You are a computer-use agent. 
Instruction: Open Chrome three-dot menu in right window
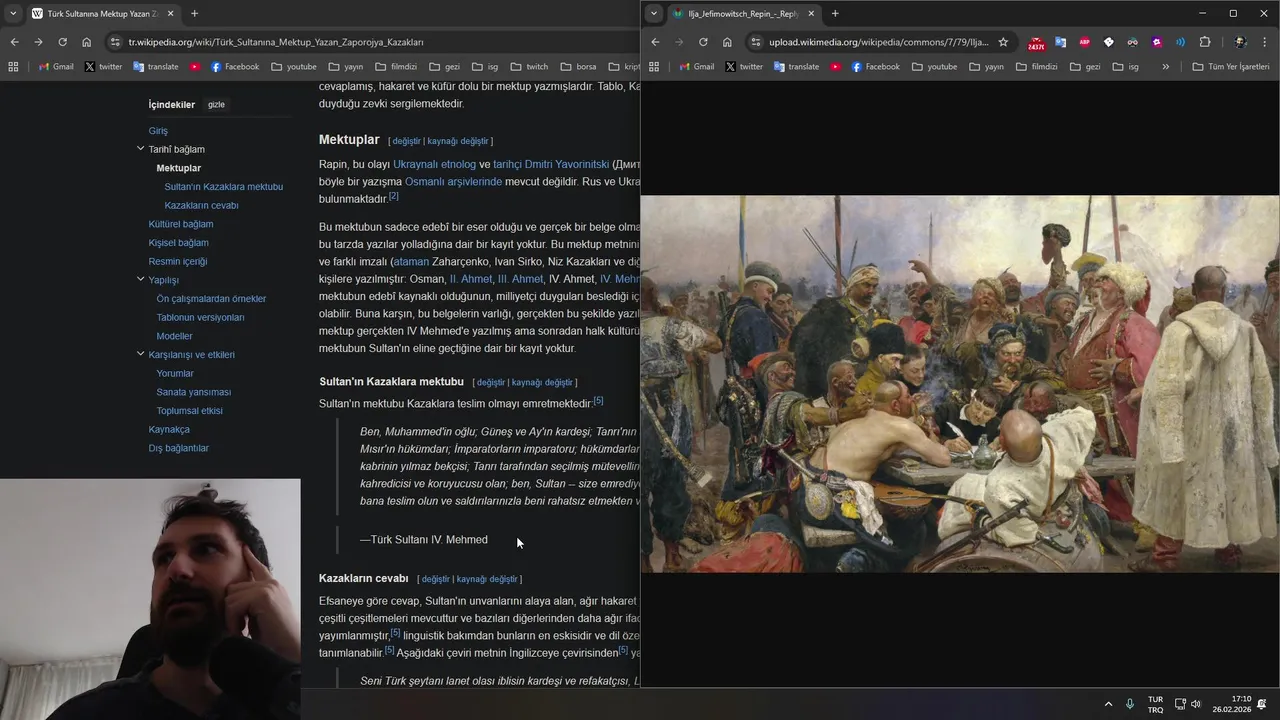[x=1265, y=42]
